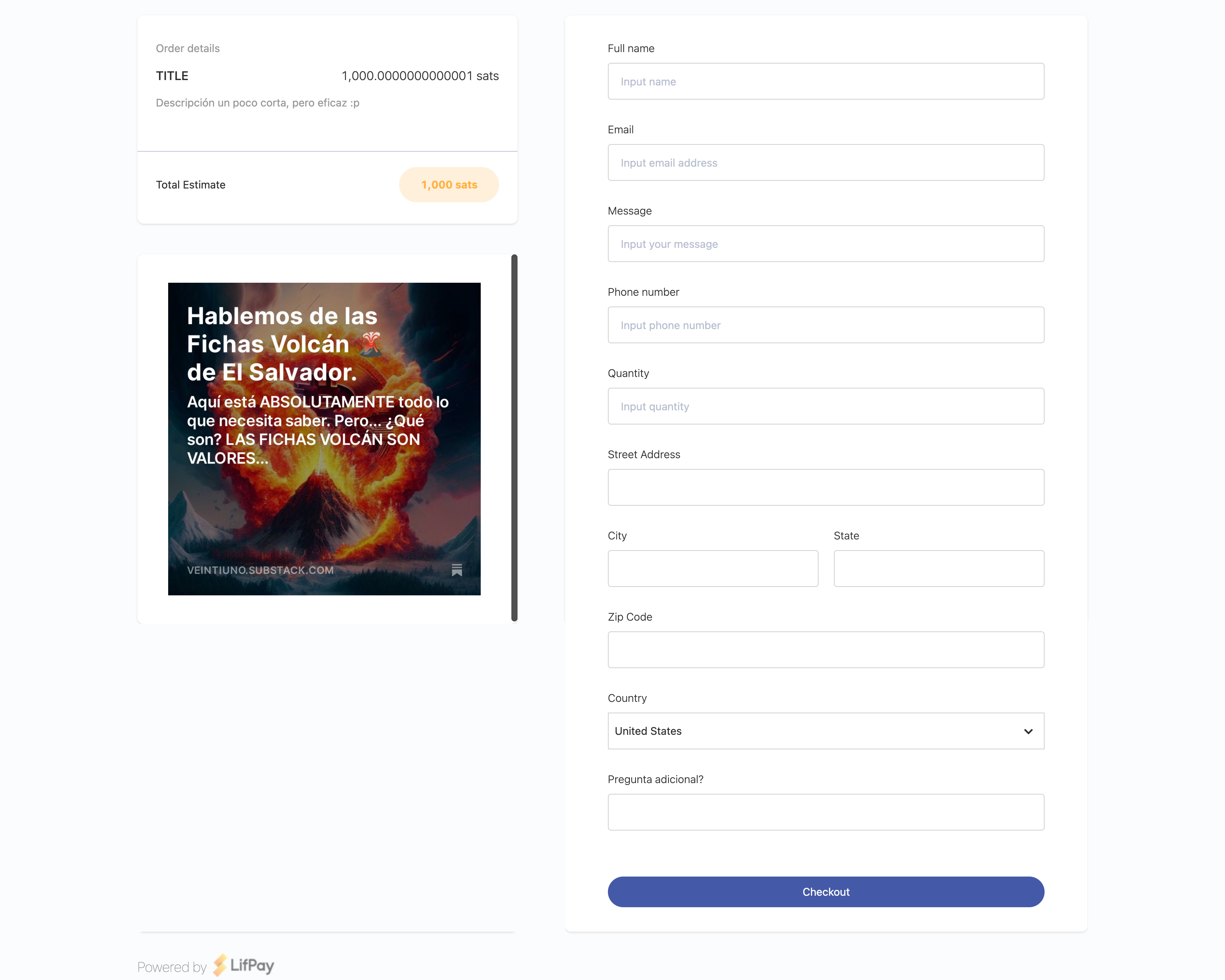Click the 1,000 sats total badge
The height and width of the screenshot is (980, 1225).
pyautogui.click(x=449, y=185)
